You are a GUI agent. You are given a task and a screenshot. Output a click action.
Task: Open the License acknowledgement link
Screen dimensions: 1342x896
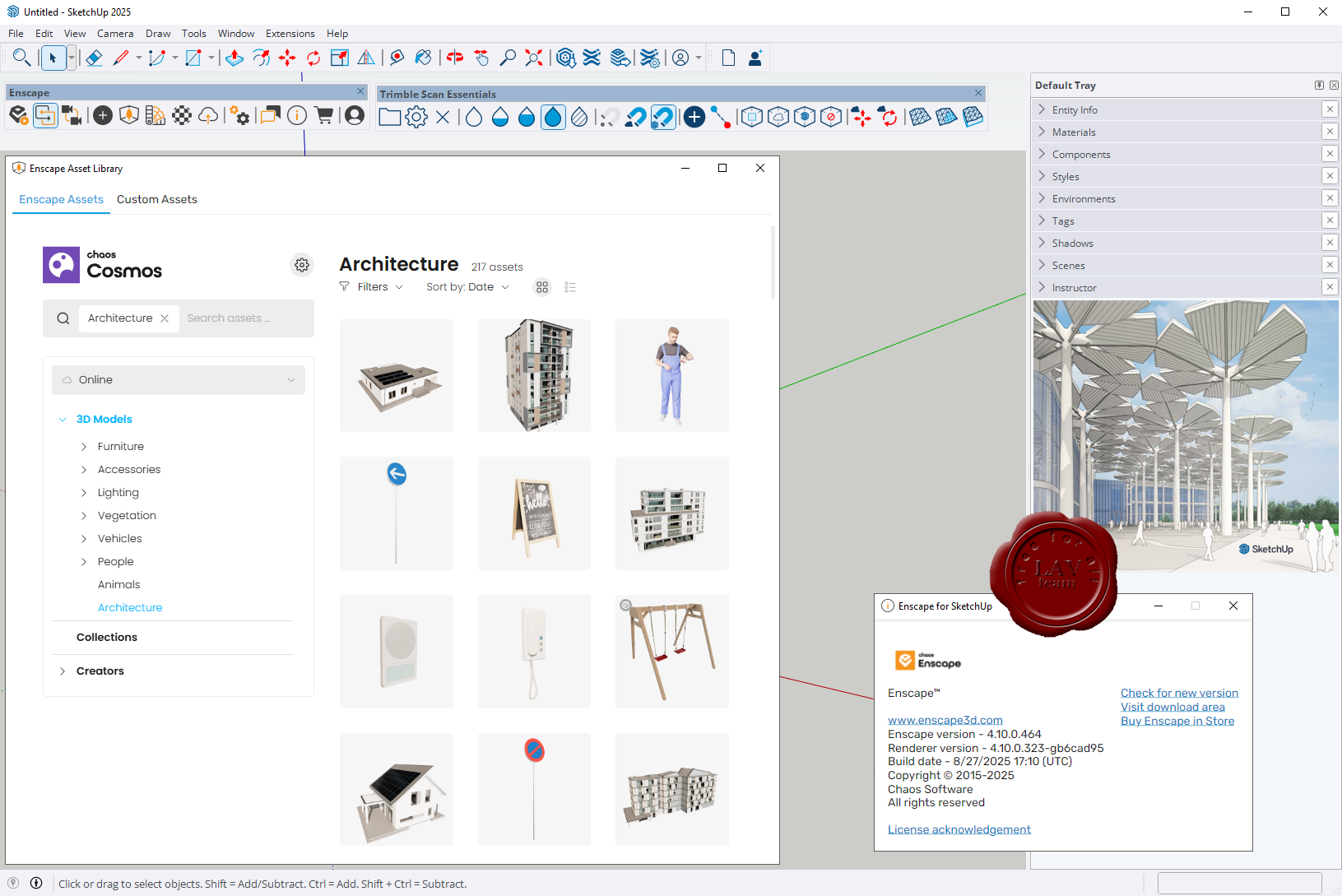click(x=959, y=830)
